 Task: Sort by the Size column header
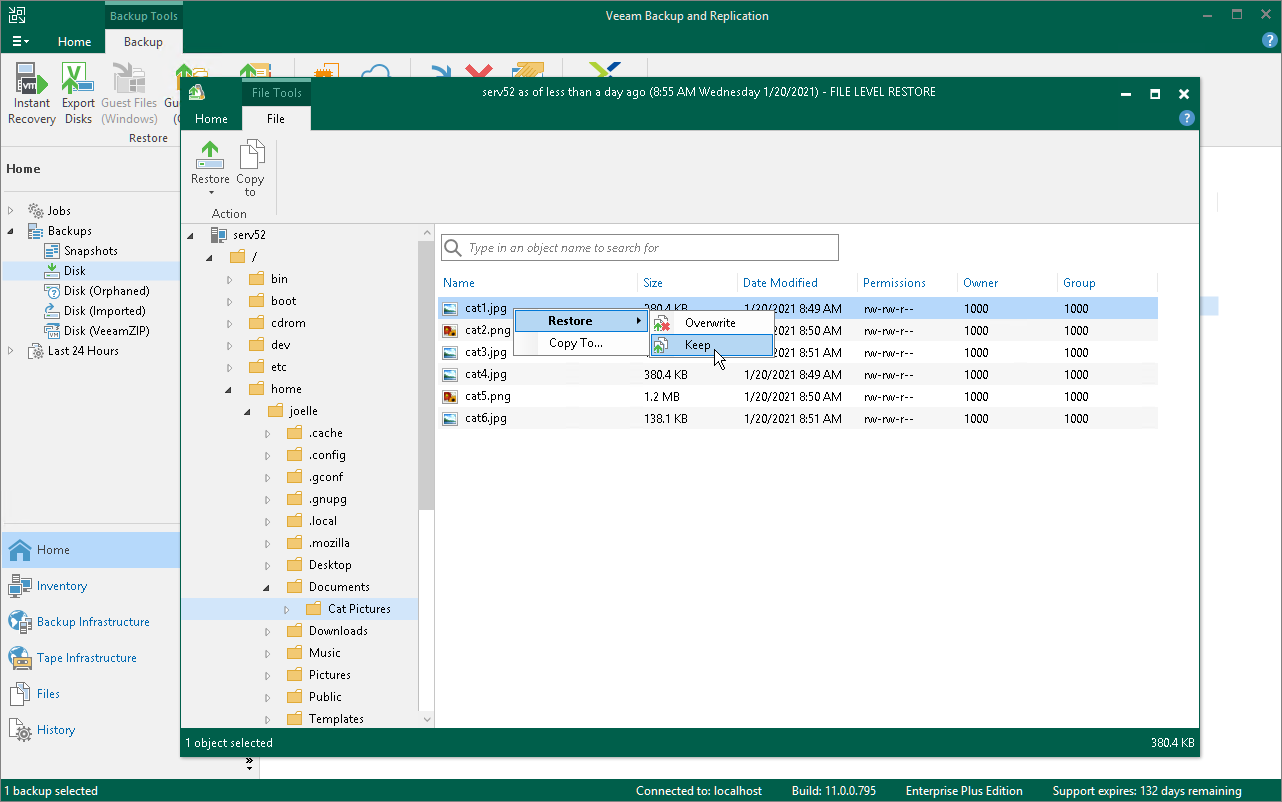(688, 283)
